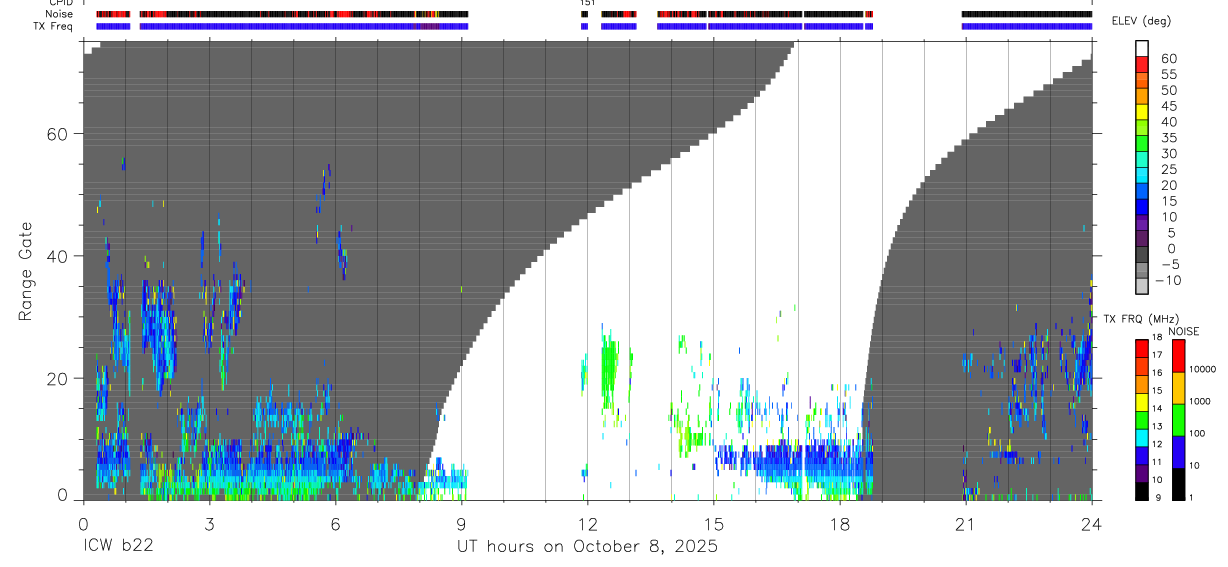Click the hour 12 tick label on time axis

587,523
